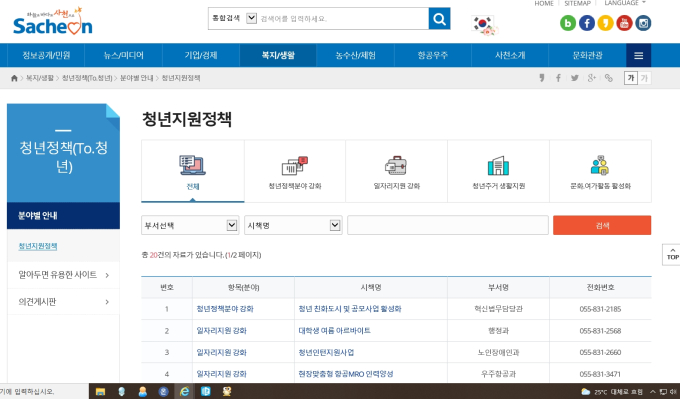Open 대학생 여름 아르바이트 policy link
This screenshot has width=680, height=399.
coord(334,330)
